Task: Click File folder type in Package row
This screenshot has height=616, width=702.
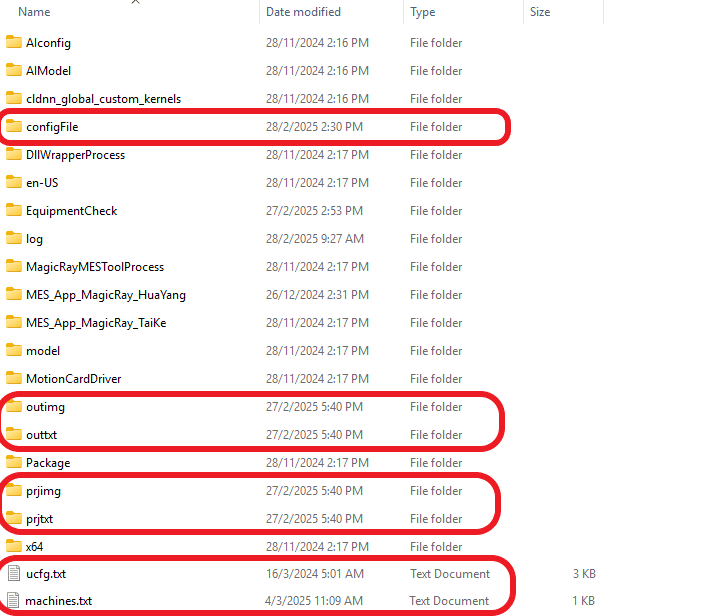Action: (x=436, y=462)
